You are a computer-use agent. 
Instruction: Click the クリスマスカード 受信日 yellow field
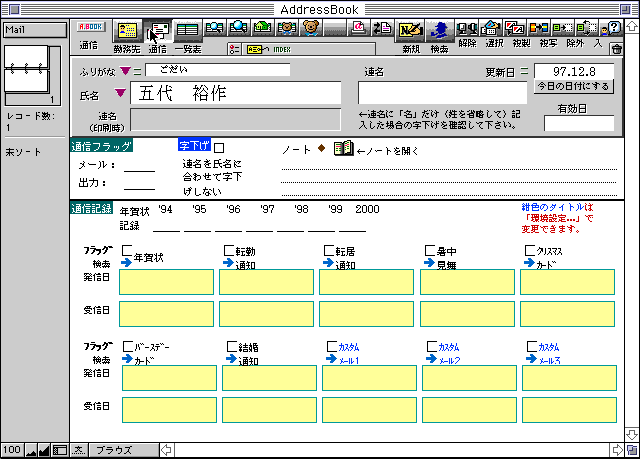point(567,314)
